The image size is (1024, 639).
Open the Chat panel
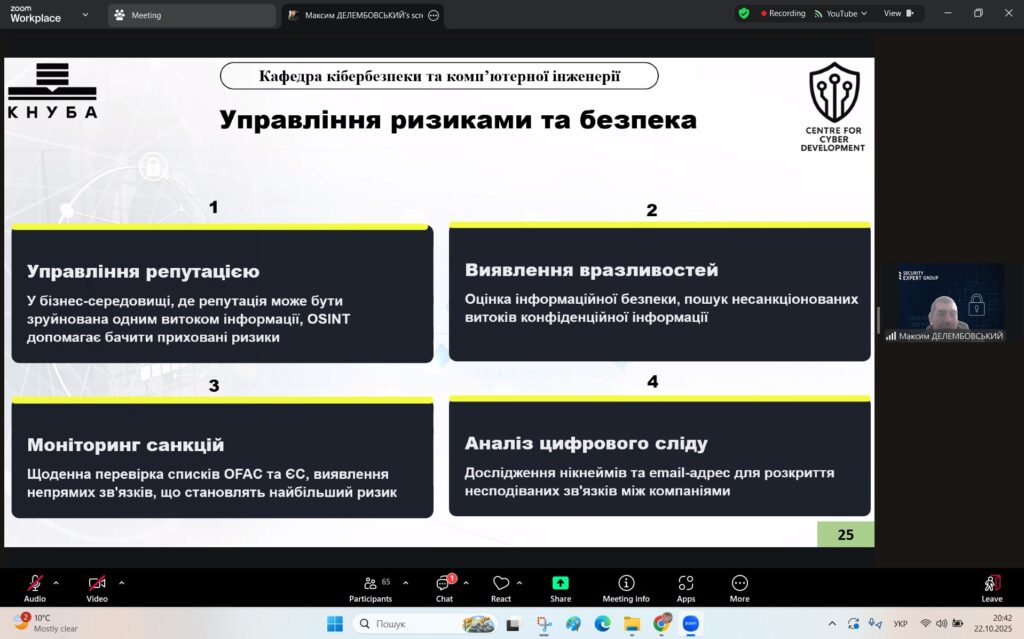[444, 587]
